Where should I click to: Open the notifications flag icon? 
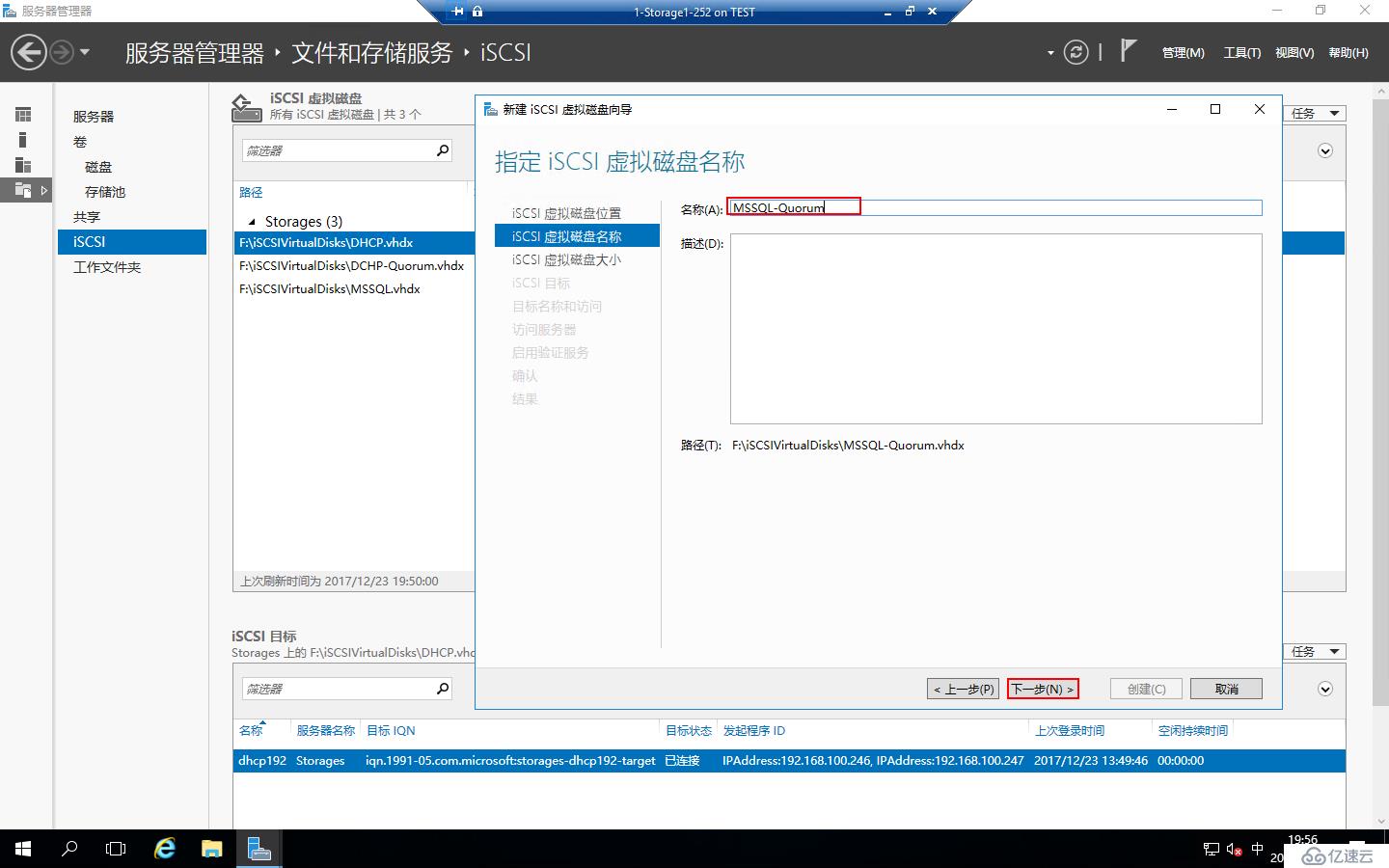[1128, 50]
